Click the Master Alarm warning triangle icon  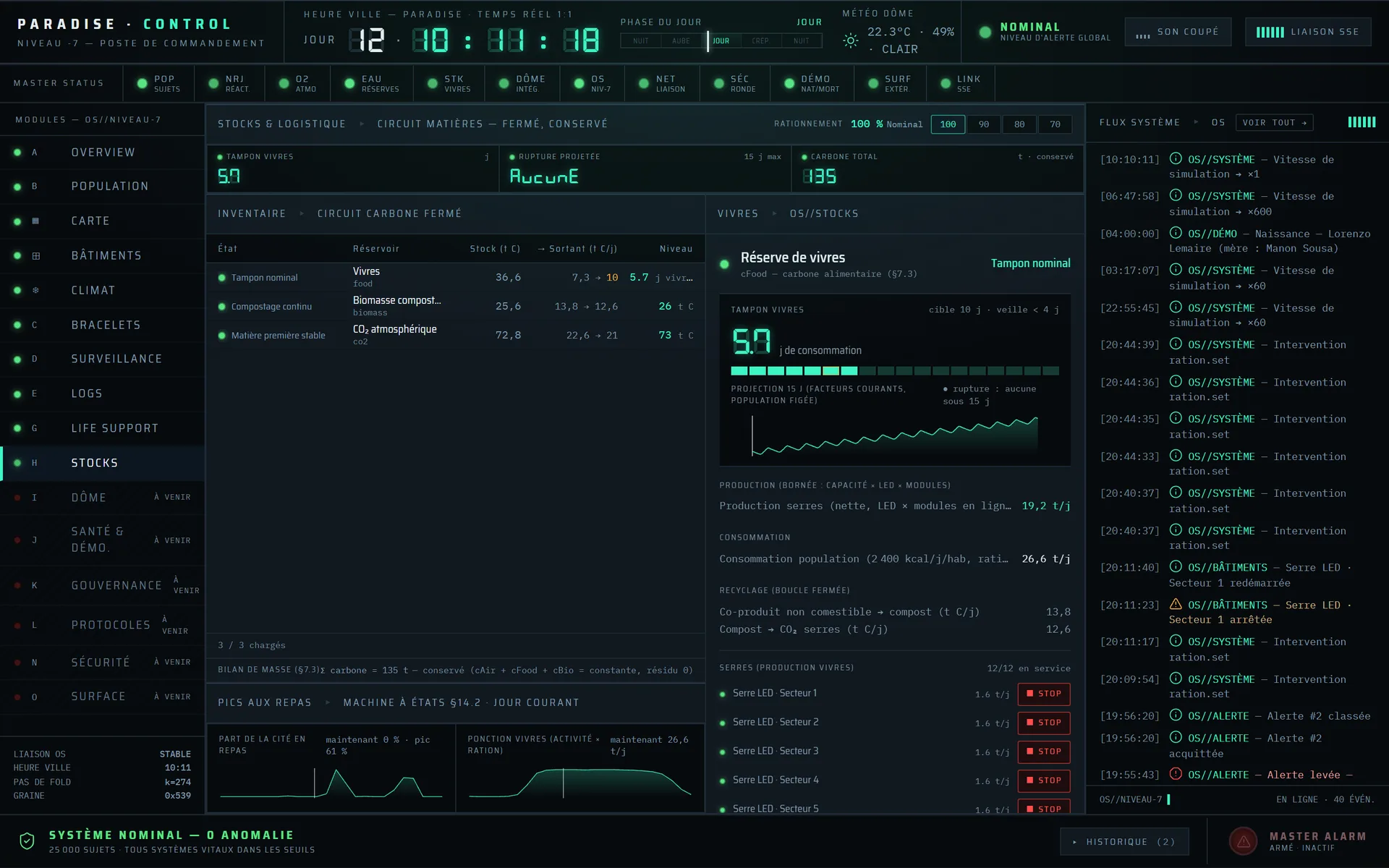[x=1243, y=841]
